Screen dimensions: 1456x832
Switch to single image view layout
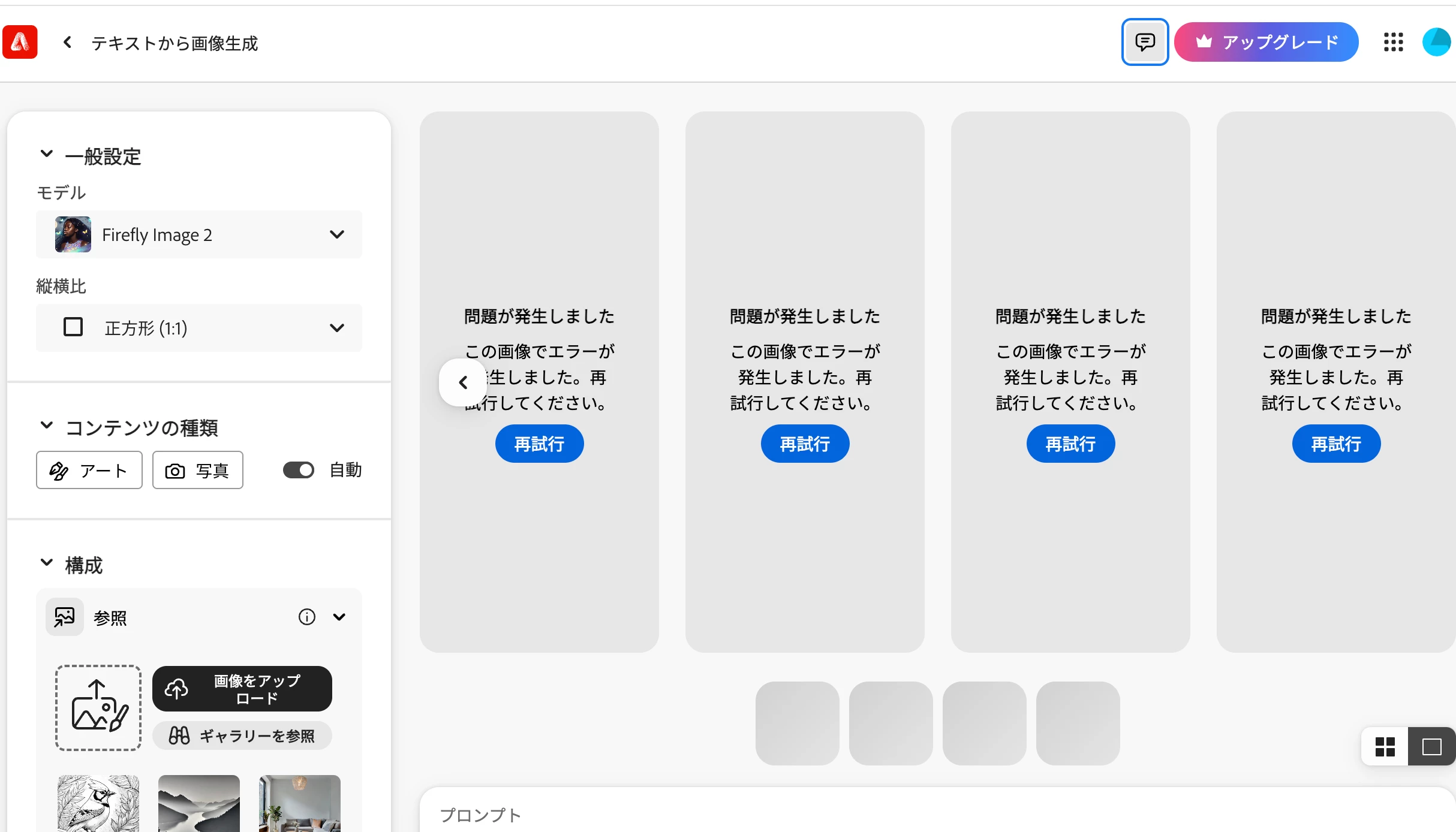pyautogui.click(x=1431, y=747)
